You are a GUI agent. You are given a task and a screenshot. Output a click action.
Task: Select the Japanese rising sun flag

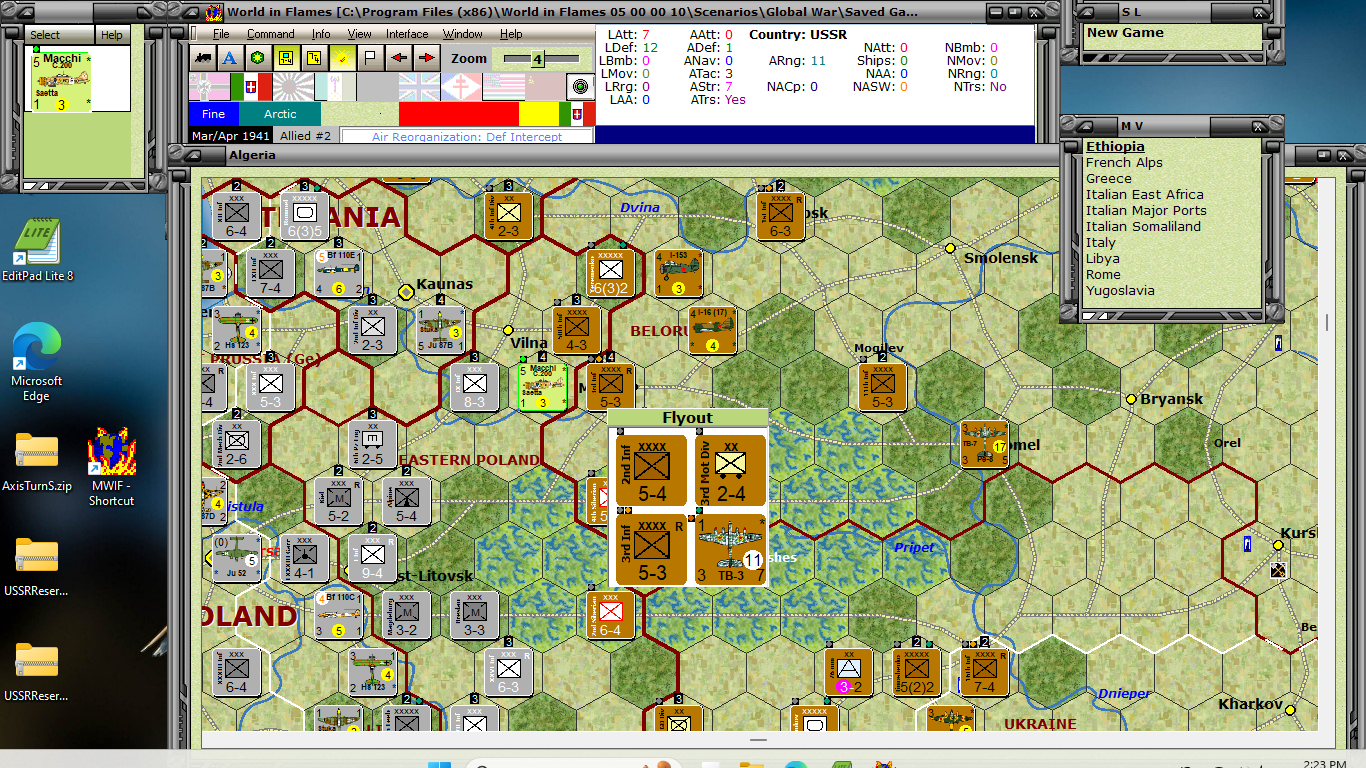click(x=293, y=87)
